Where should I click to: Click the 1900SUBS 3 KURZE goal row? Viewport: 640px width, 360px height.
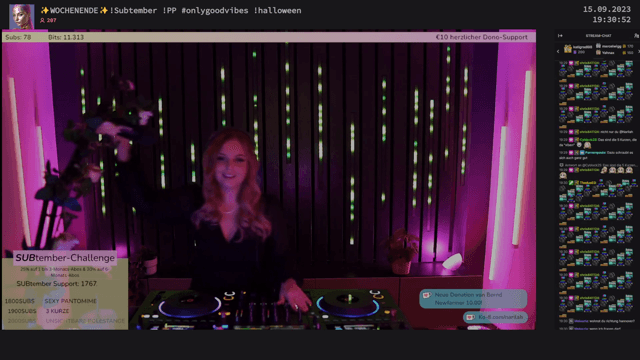coord(38,311)
